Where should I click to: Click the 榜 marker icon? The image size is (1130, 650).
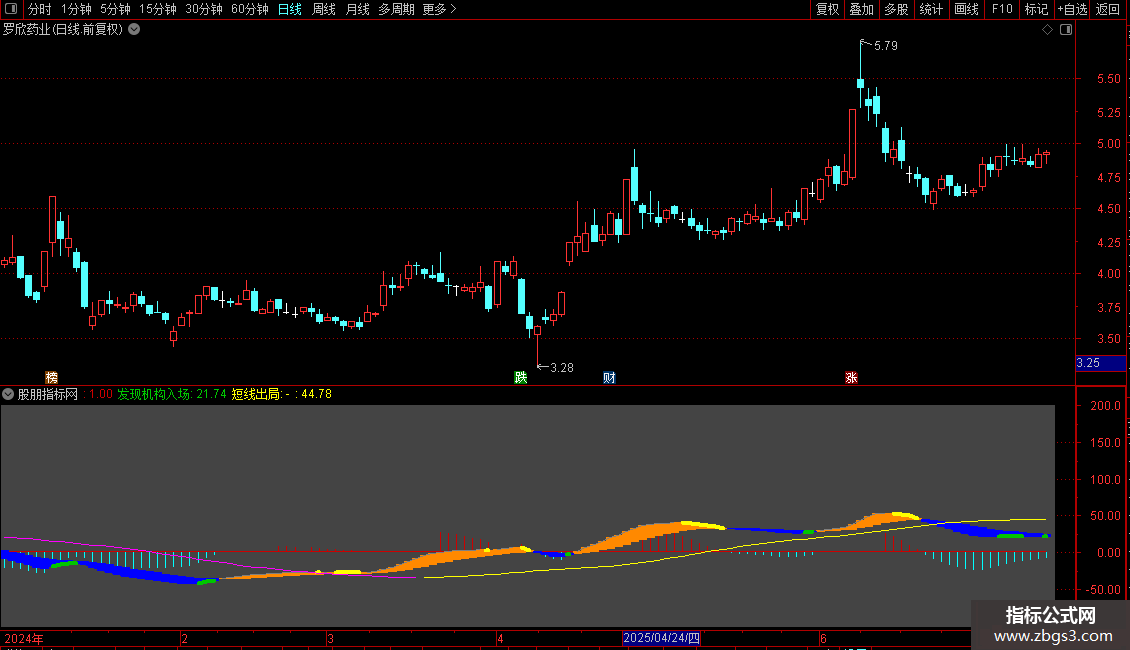coord(51,378)
